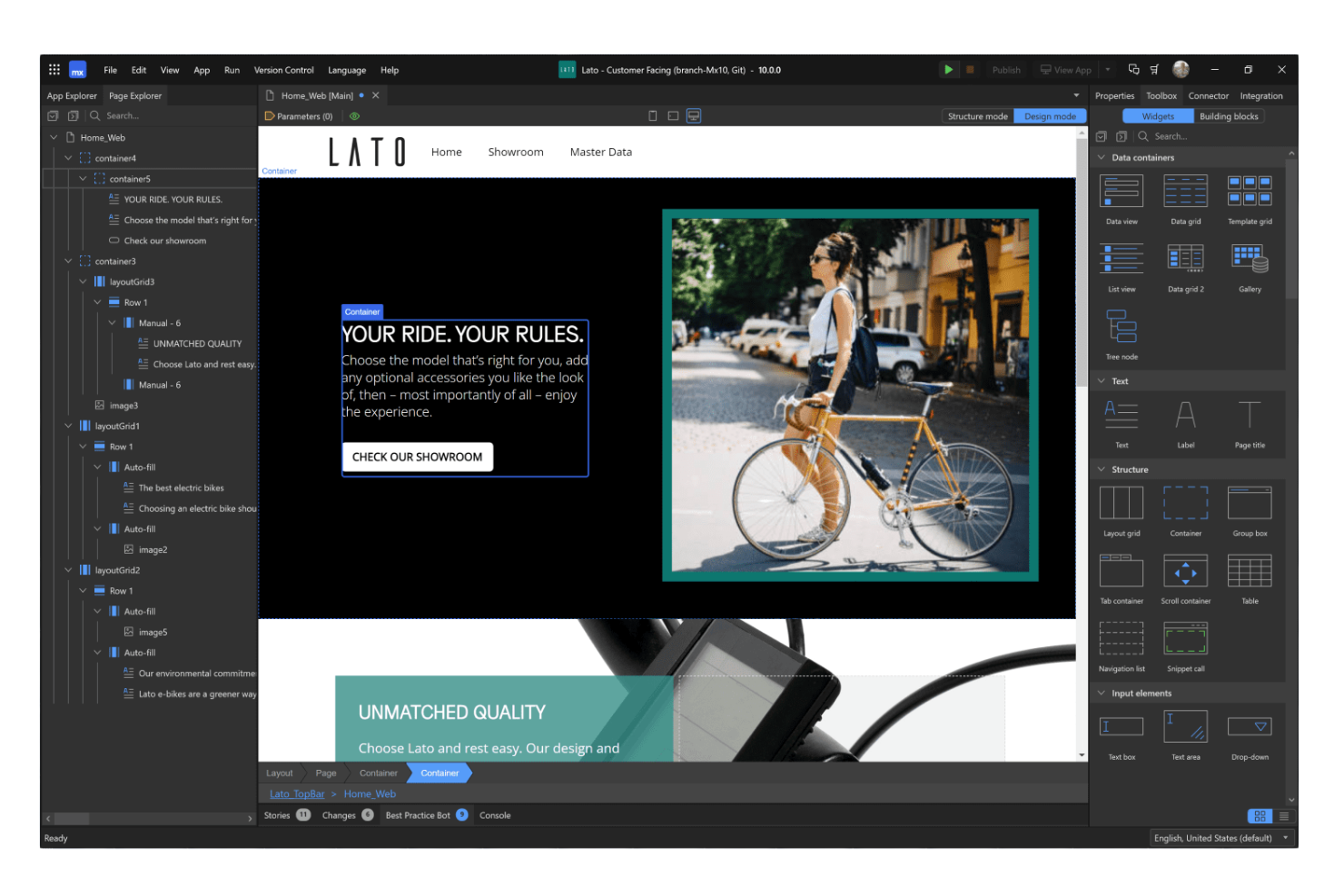Switch the editor to Structure mode

pos(977,115)
